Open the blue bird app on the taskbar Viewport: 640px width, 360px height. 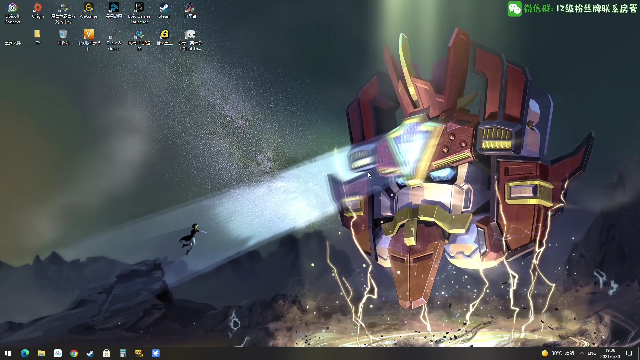[156, 353]
